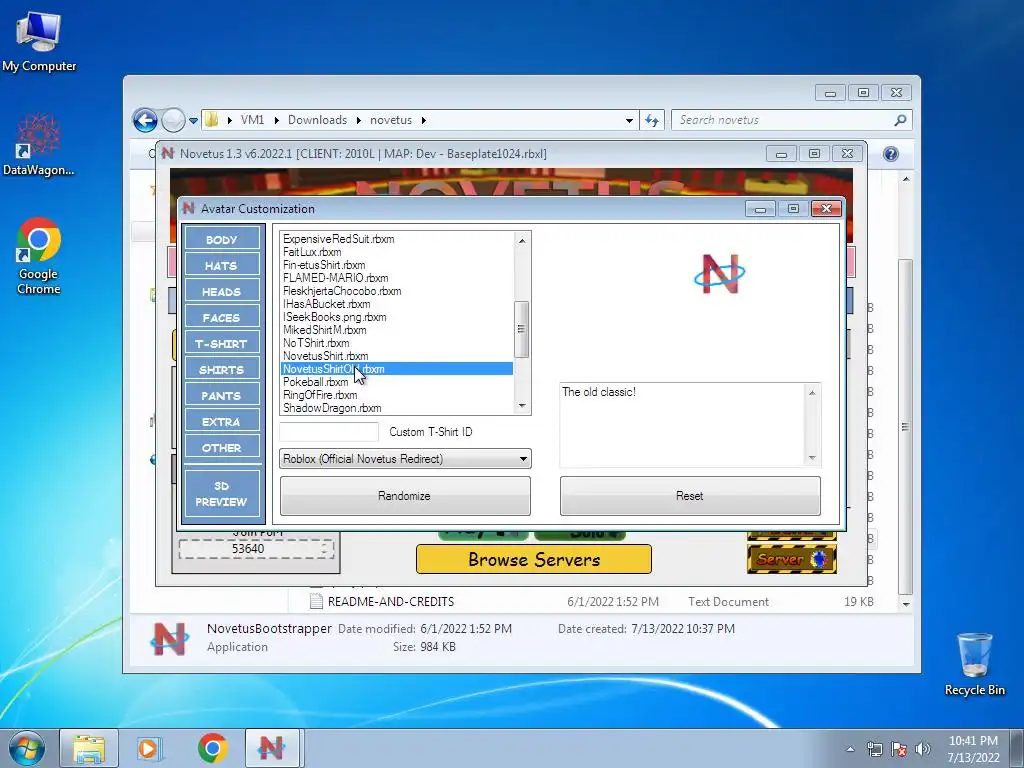This screenshot has height=768, width=1024.
Task: Click the T-shirt list scrollbar thumb
Action: coord(522,329)
